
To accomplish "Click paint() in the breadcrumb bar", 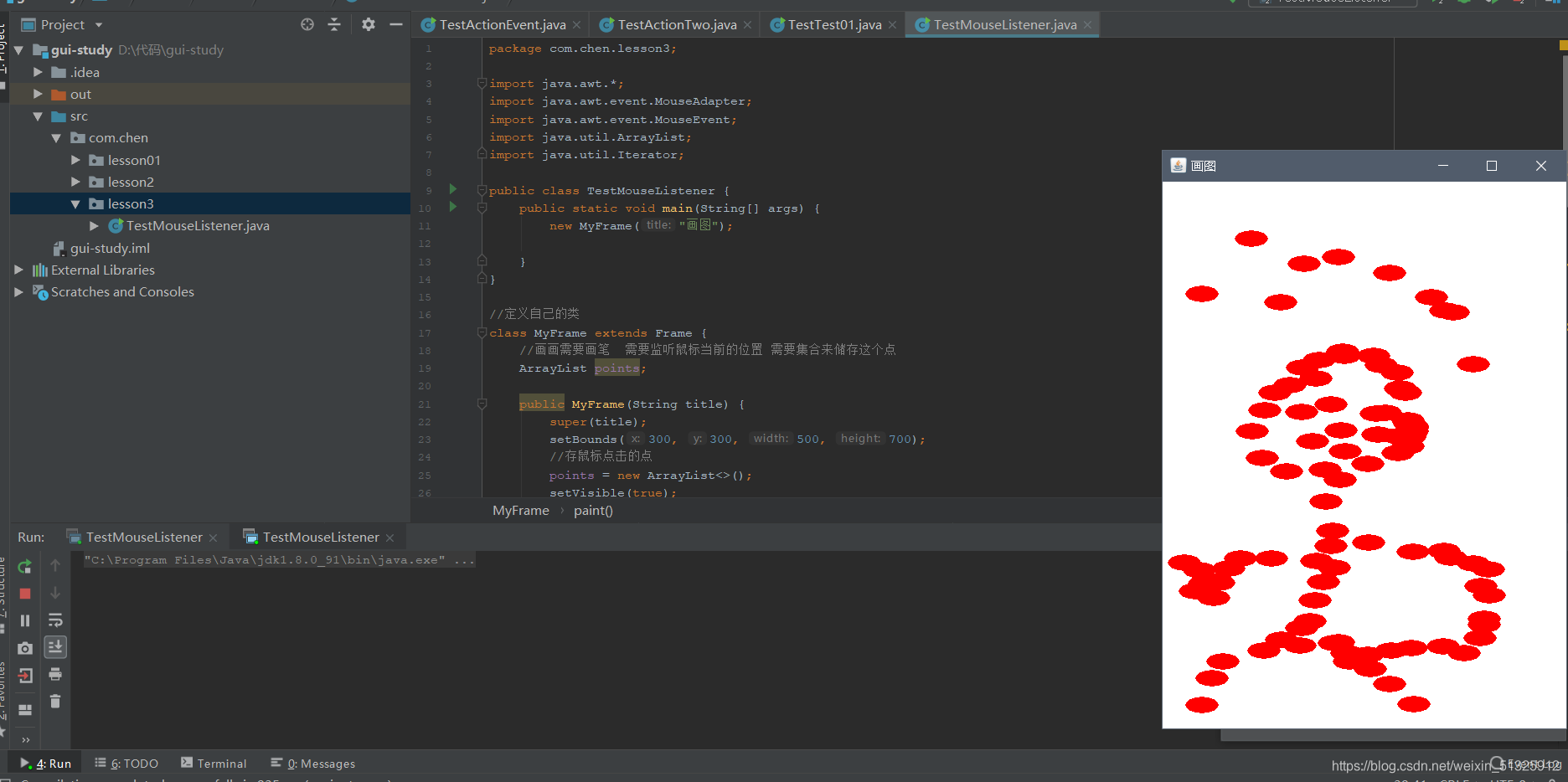I will coord(593,511).
